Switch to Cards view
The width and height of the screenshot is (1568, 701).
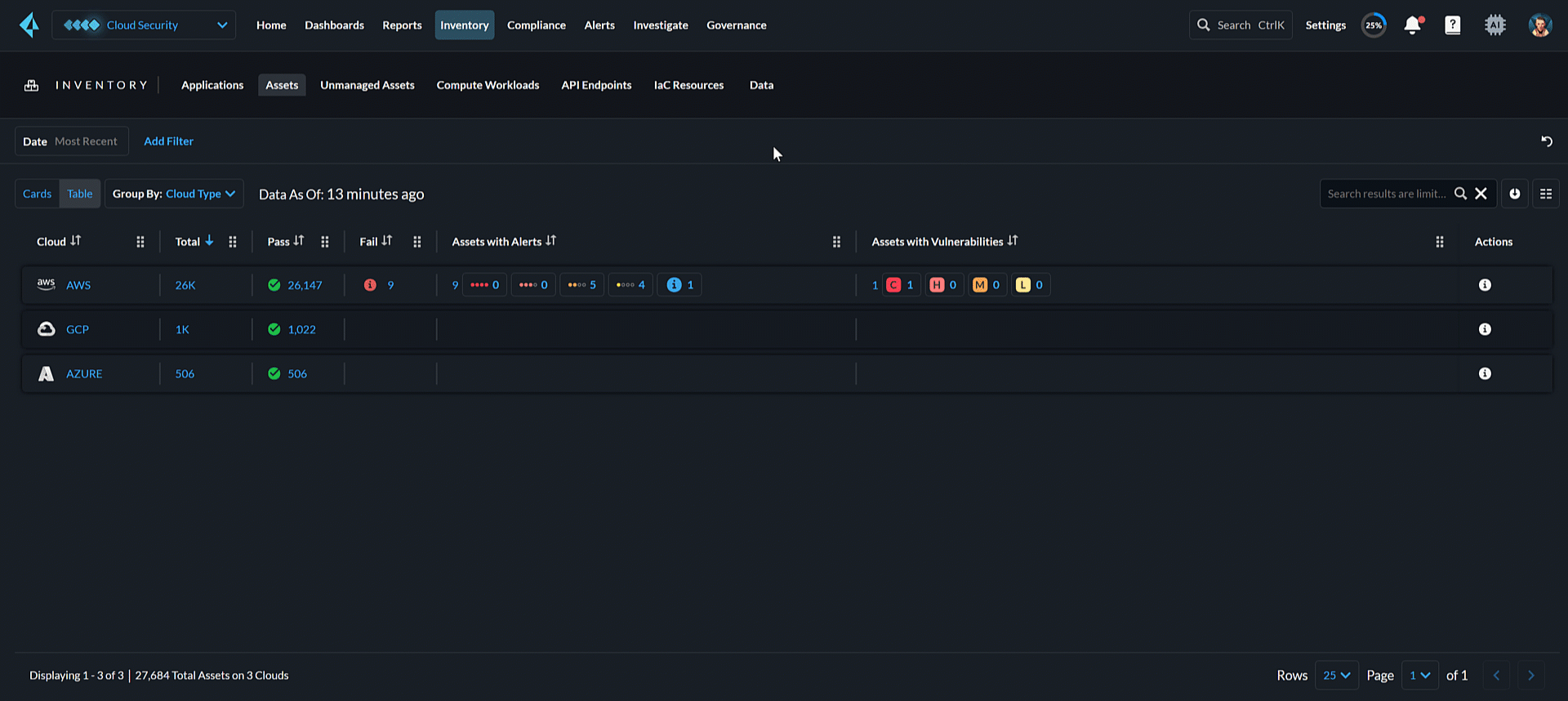tap(37, 194)
